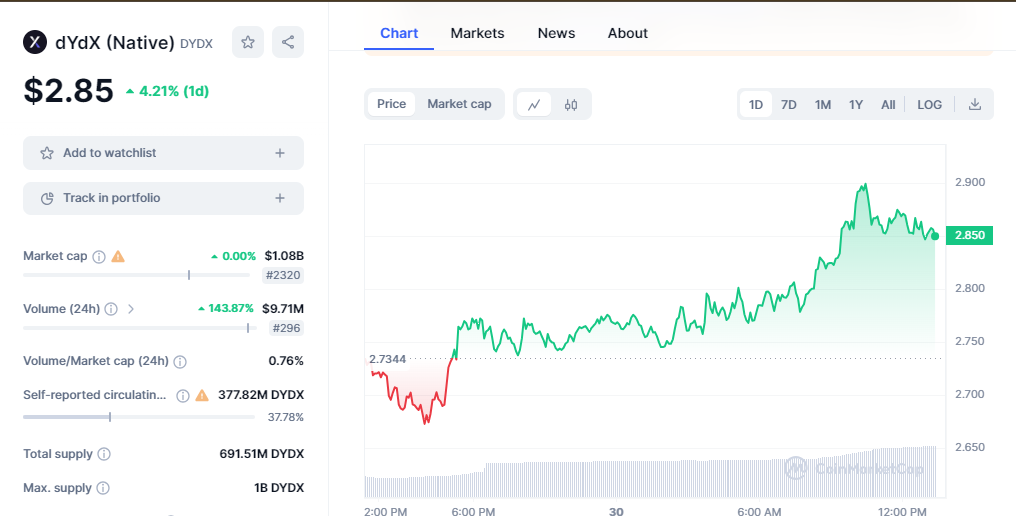Click the 37.78% supply percentage
Screen dimensions: 1016x516
click(x=286, y=417)
